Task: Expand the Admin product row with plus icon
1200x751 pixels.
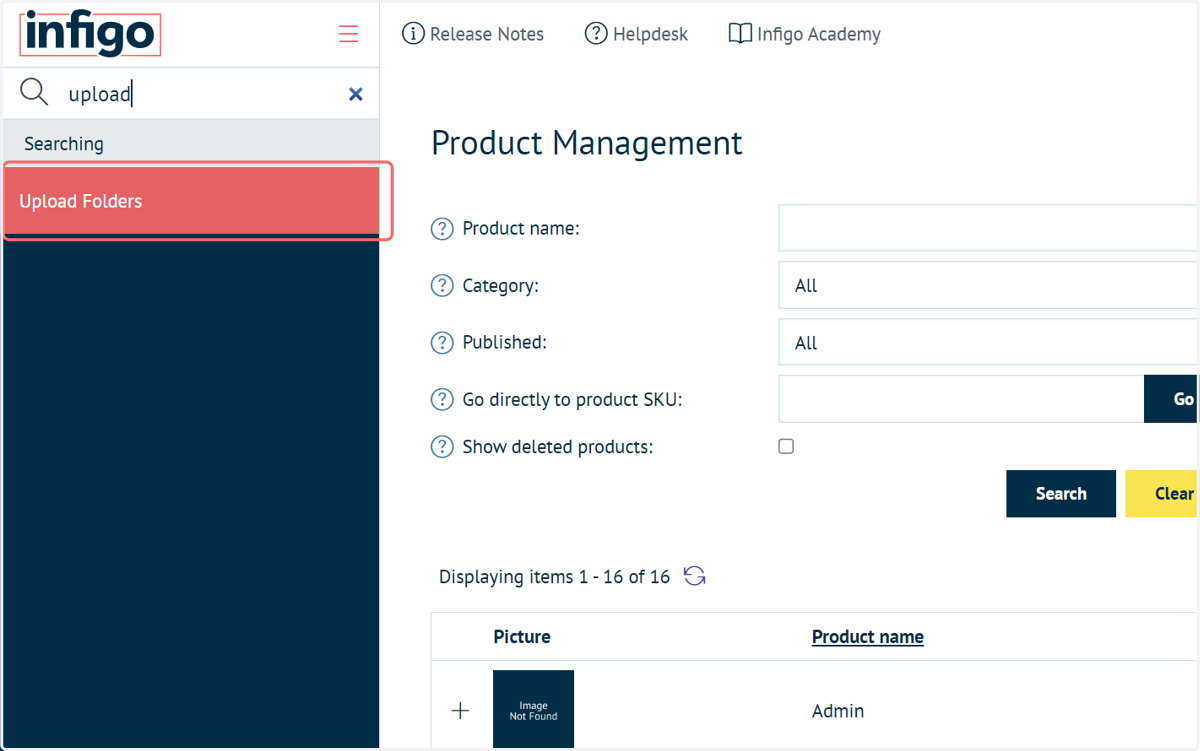Action: click(x=460, y=711)
